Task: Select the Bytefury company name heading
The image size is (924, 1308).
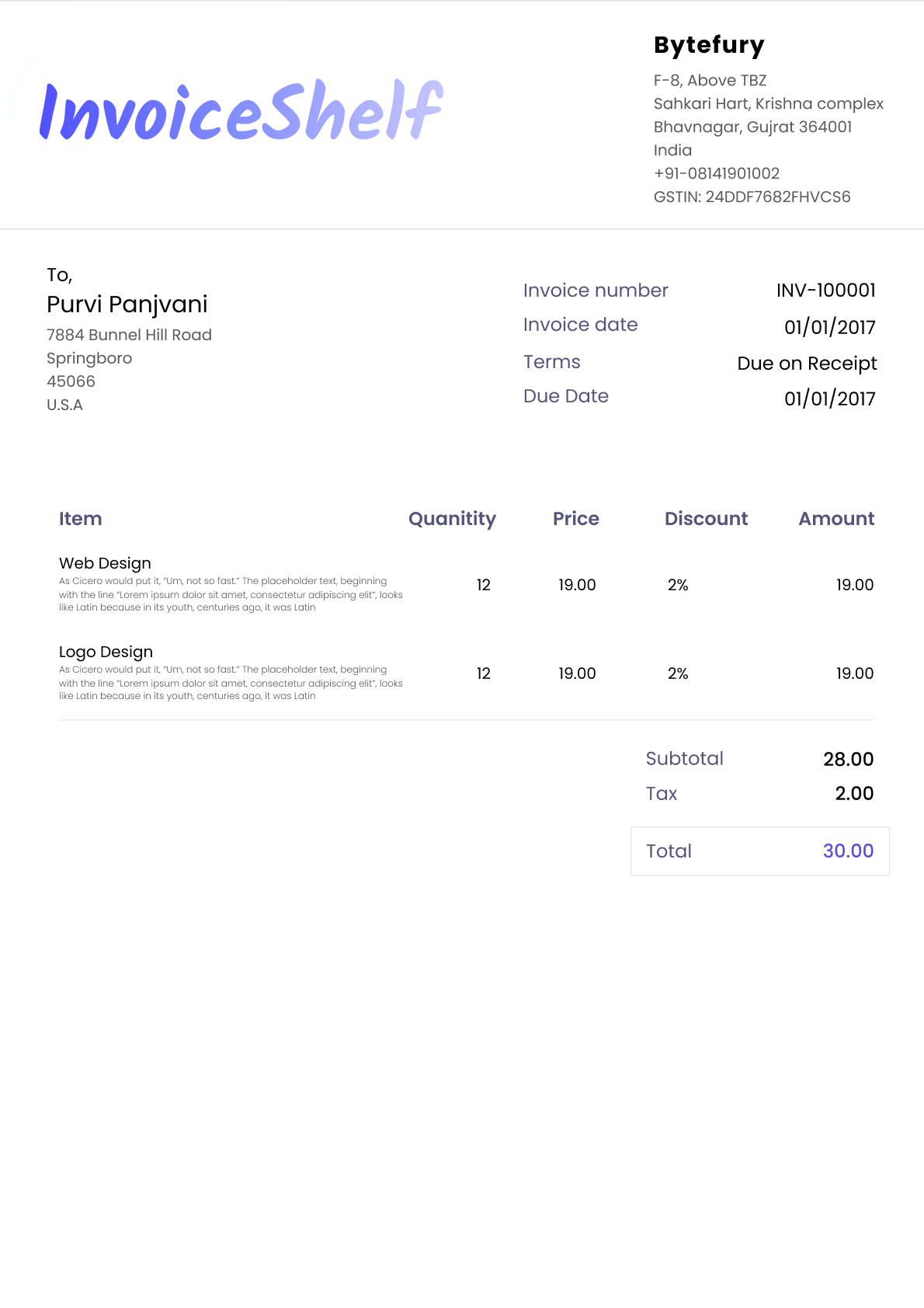Action: pos(709,45)
